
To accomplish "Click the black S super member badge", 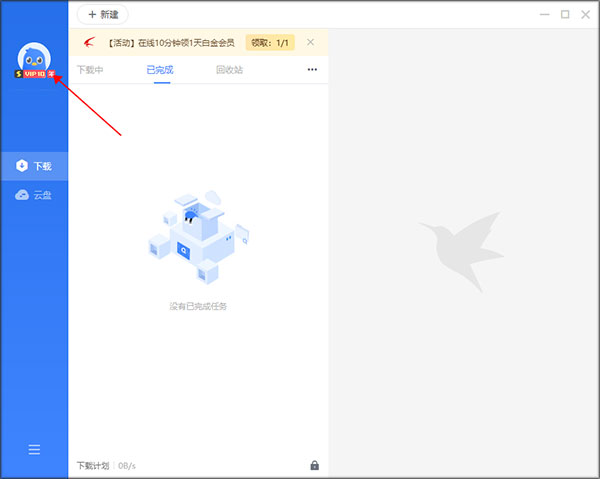I will coord(18,74).
